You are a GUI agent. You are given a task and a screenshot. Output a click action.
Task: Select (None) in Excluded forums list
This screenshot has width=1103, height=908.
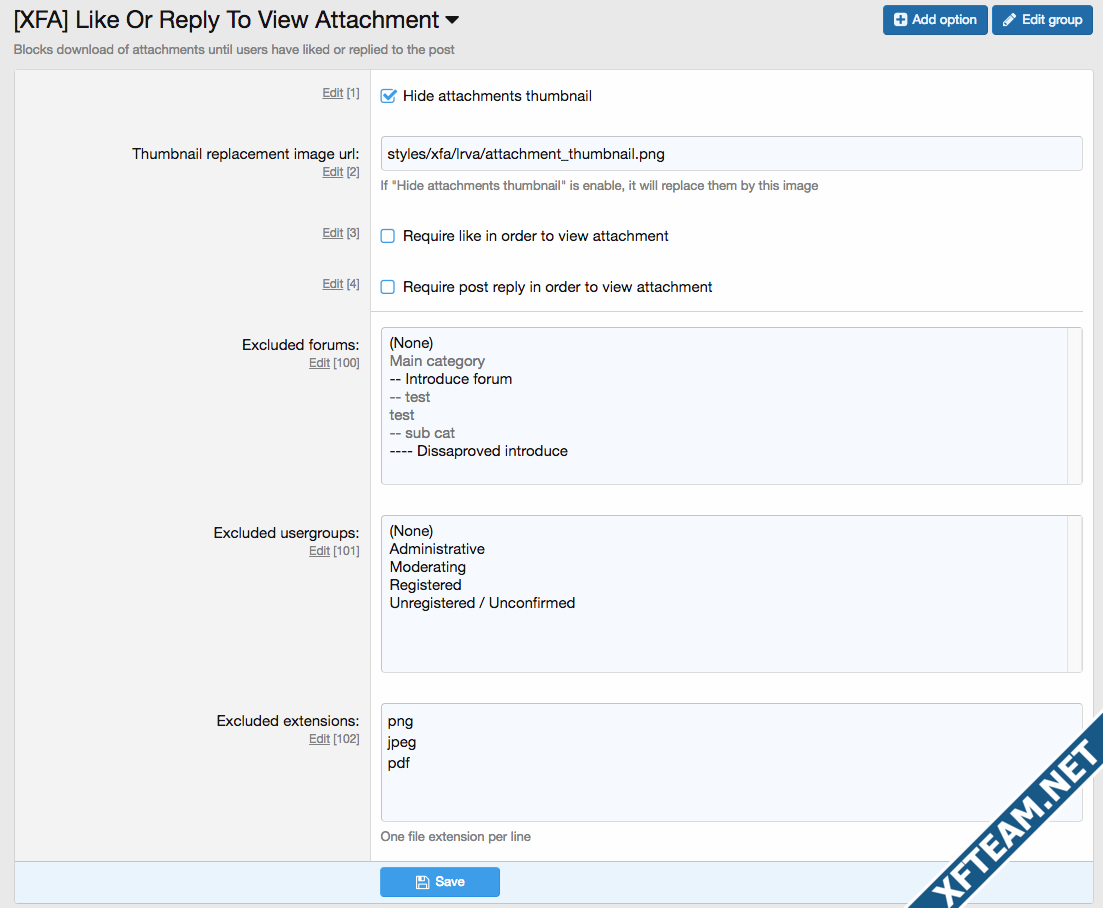coord(412,343)
